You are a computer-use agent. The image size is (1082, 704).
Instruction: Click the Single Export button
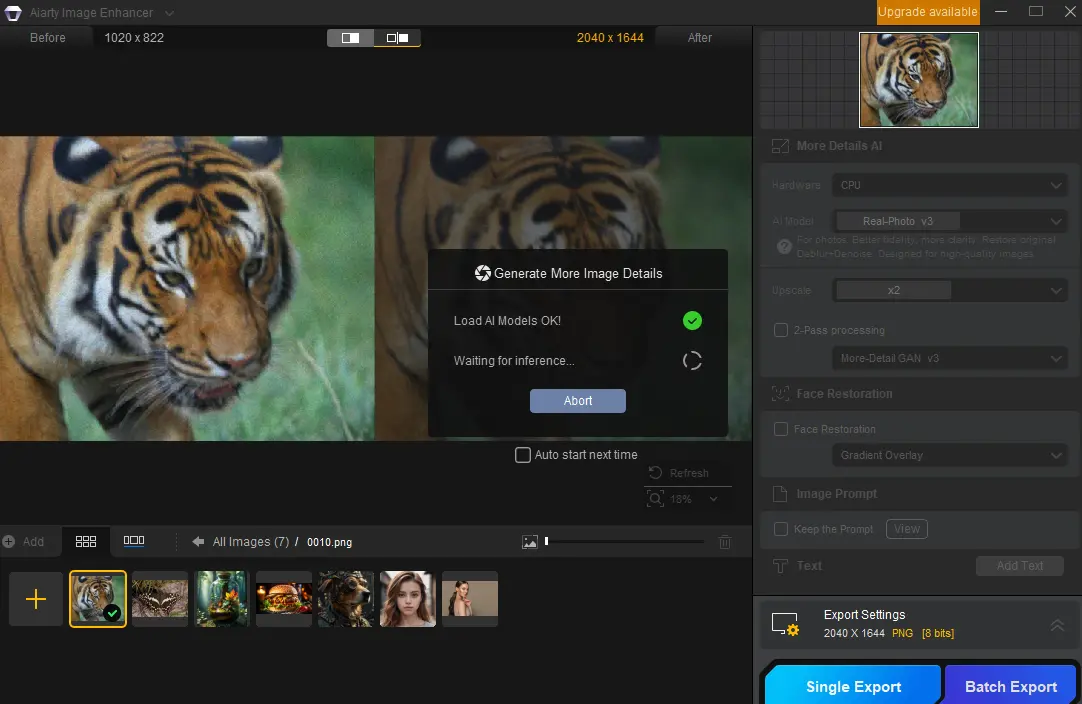854,686
